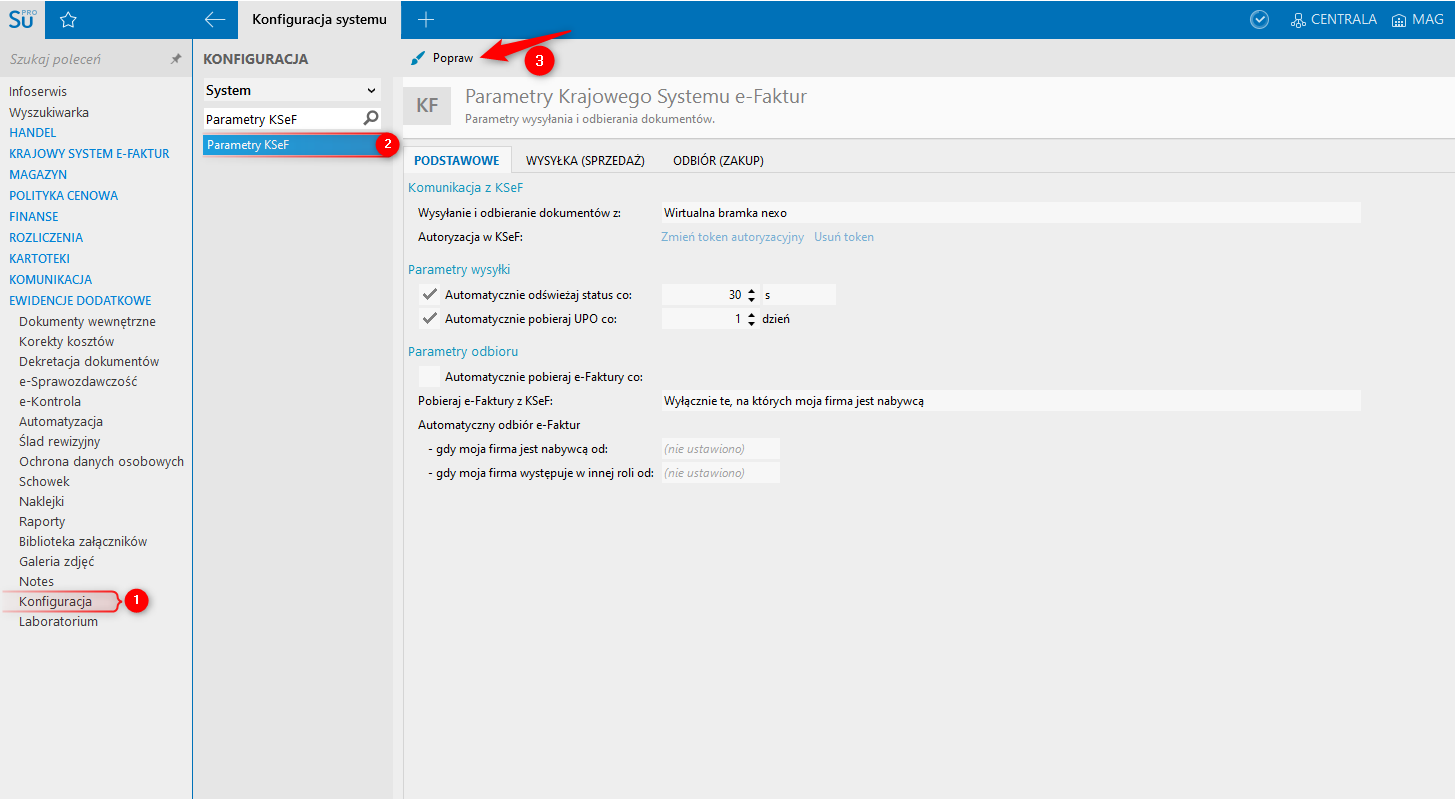Screen dimensions: 1455x799
Task: Open Dekretacja dokumentów
Action: pos(89,361)
